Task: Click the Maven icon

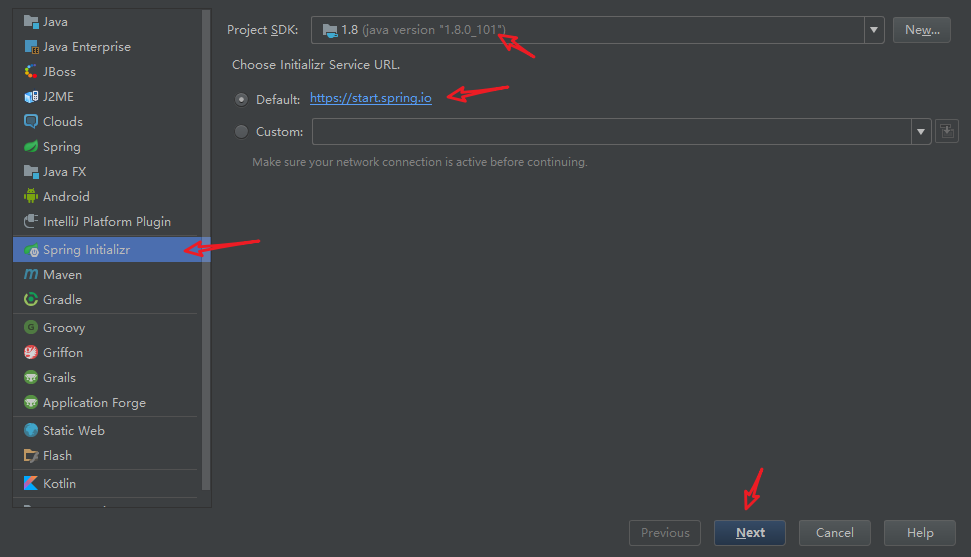Action: coord(31,274)
